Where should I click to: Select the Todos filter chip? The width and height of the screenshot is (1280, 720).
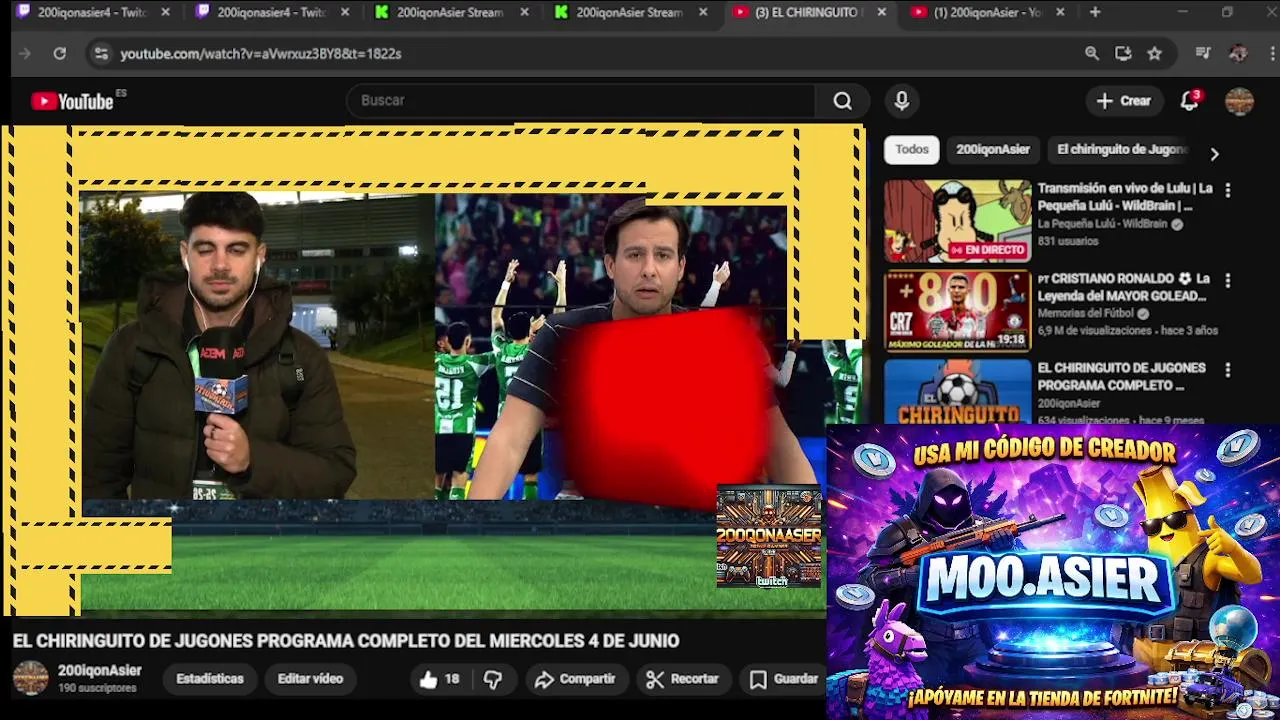point(912,149)
